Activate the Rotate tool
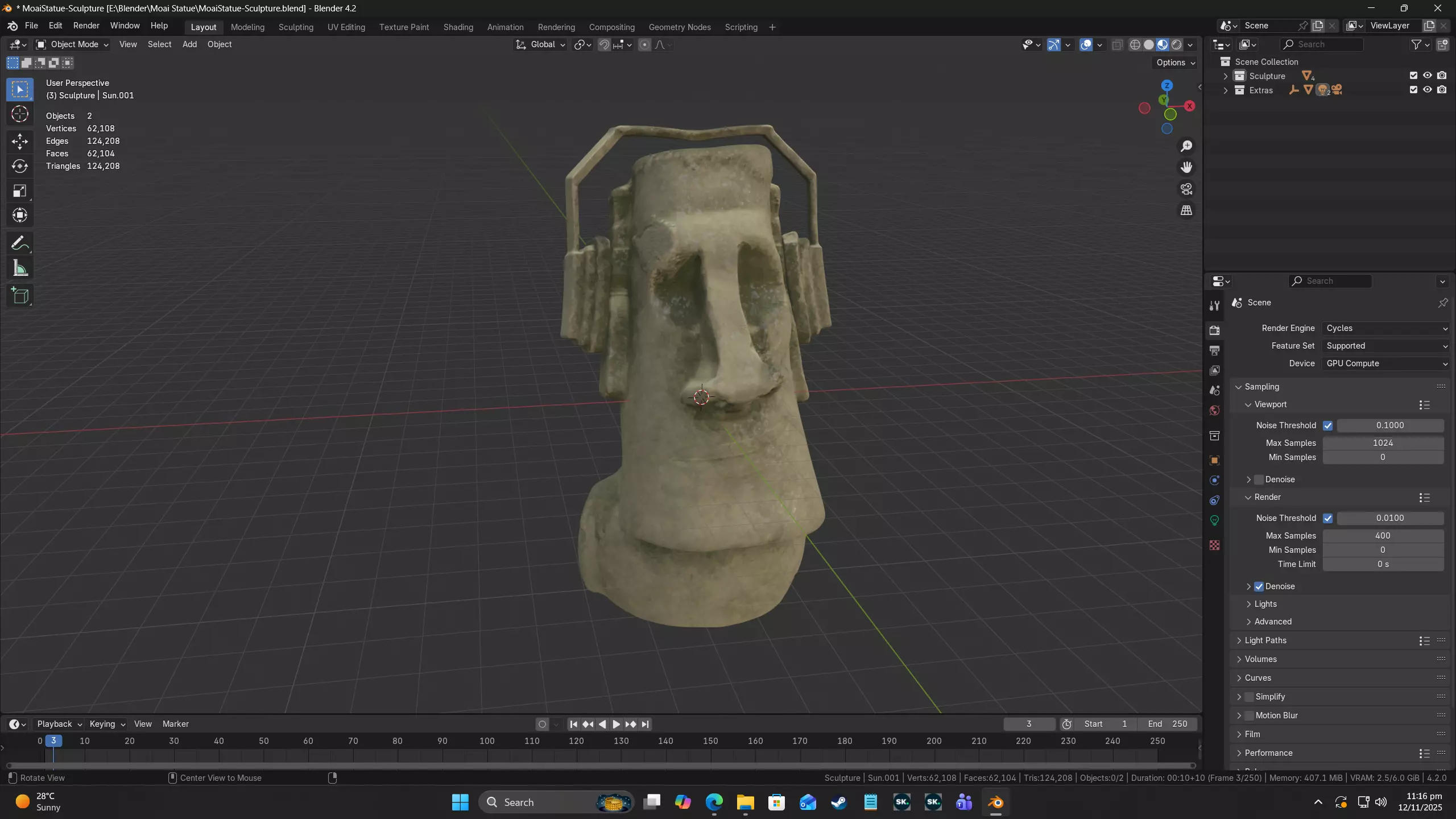Viewport: 1456px width, 819px height. click(20, 166)
